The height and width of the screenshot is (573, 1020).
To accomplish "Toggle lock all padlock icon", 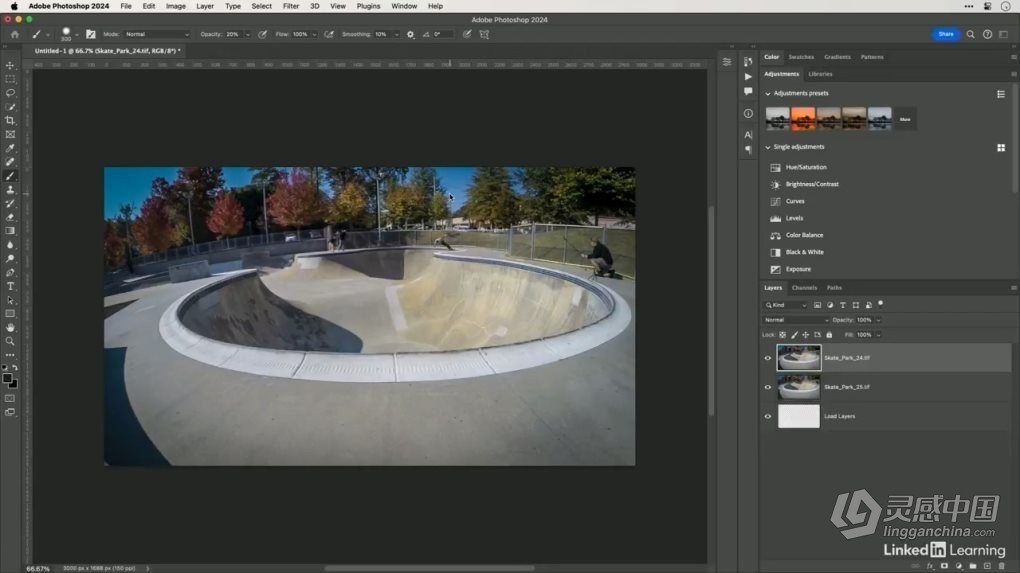I will (x=829, y=335).
